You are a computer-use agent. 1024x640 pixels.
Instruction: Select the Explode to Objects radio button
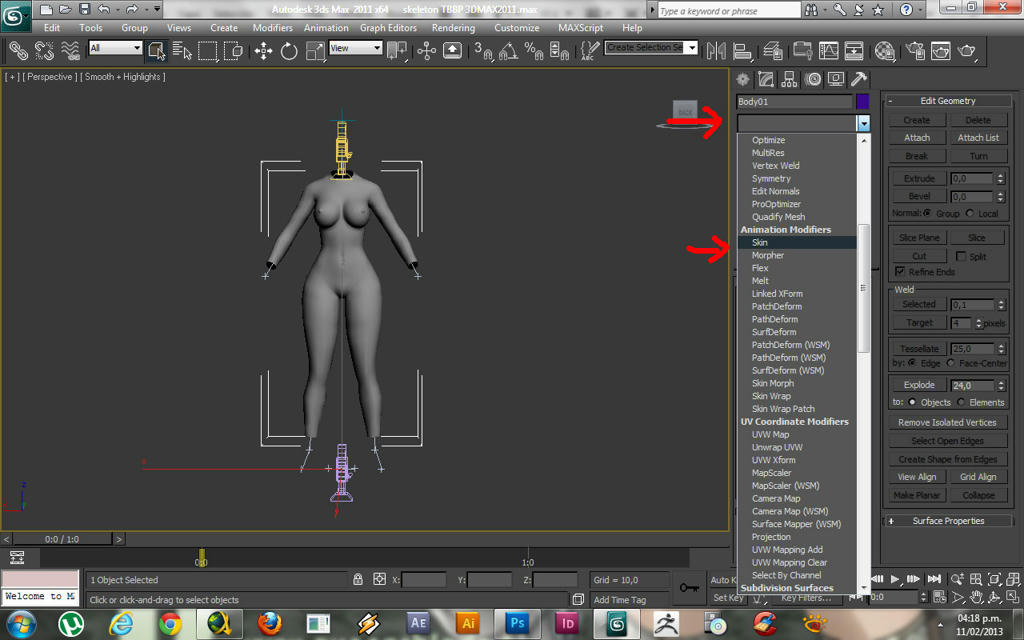912,402
